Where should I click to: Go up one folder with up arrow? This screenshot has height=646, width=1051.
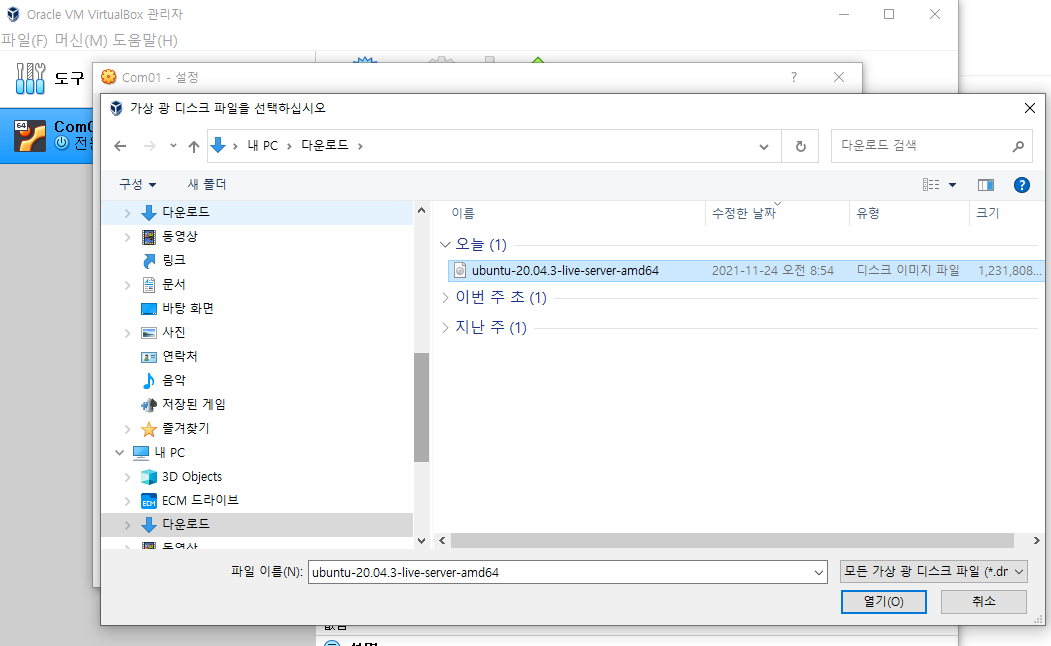[x=194, y=146]
